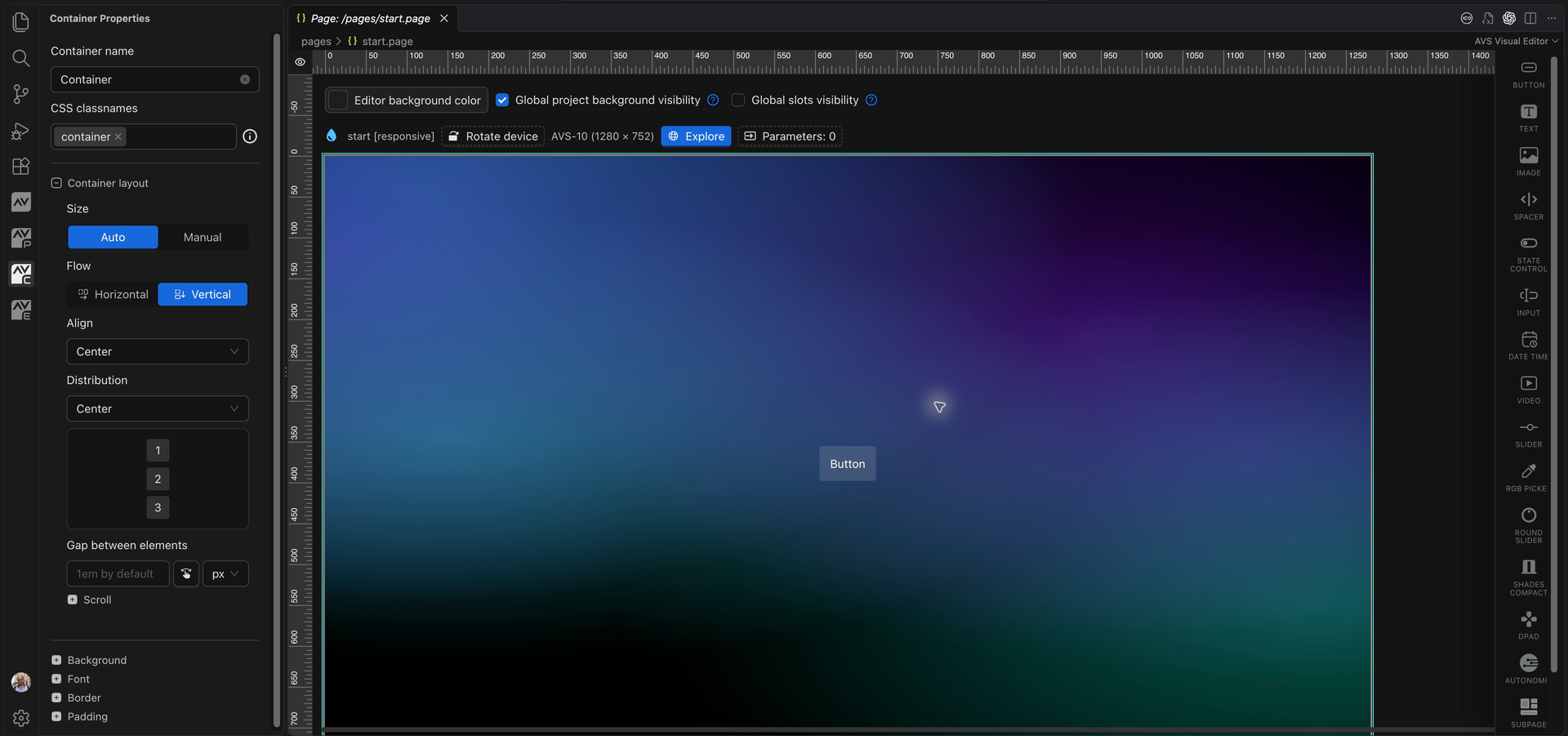Toggle the ruler eye visibility icon

[x=301, y=62]
